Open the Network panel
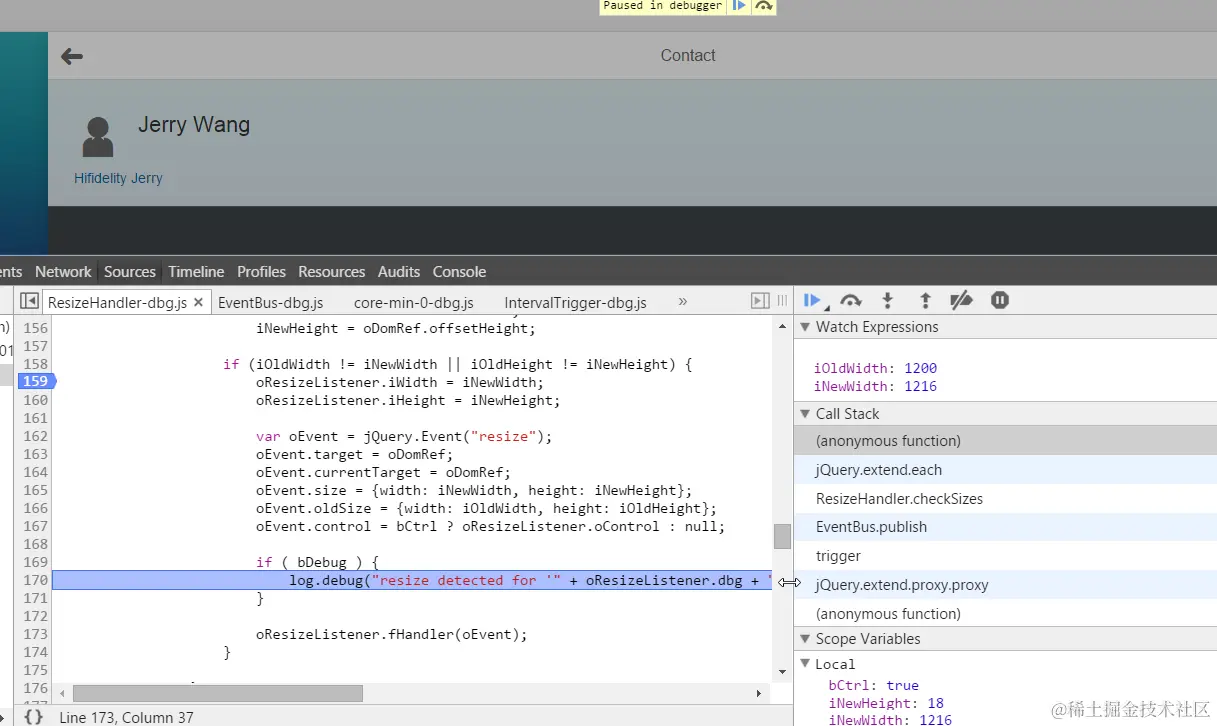 pos(63,272)
